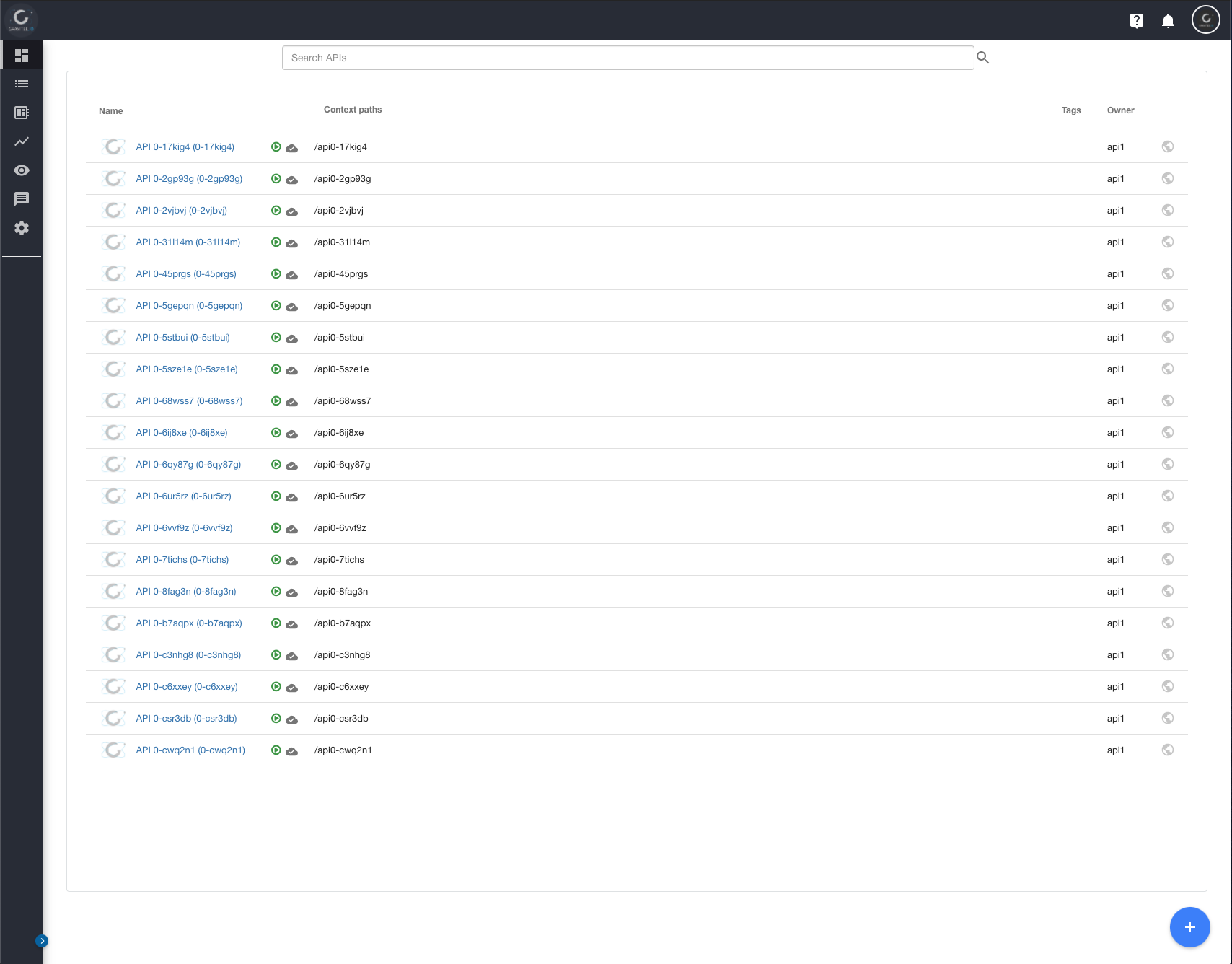Screen dimensions: 1232x964
Task: Open the APIs list icon in sidebar
Action: (22, 84)
